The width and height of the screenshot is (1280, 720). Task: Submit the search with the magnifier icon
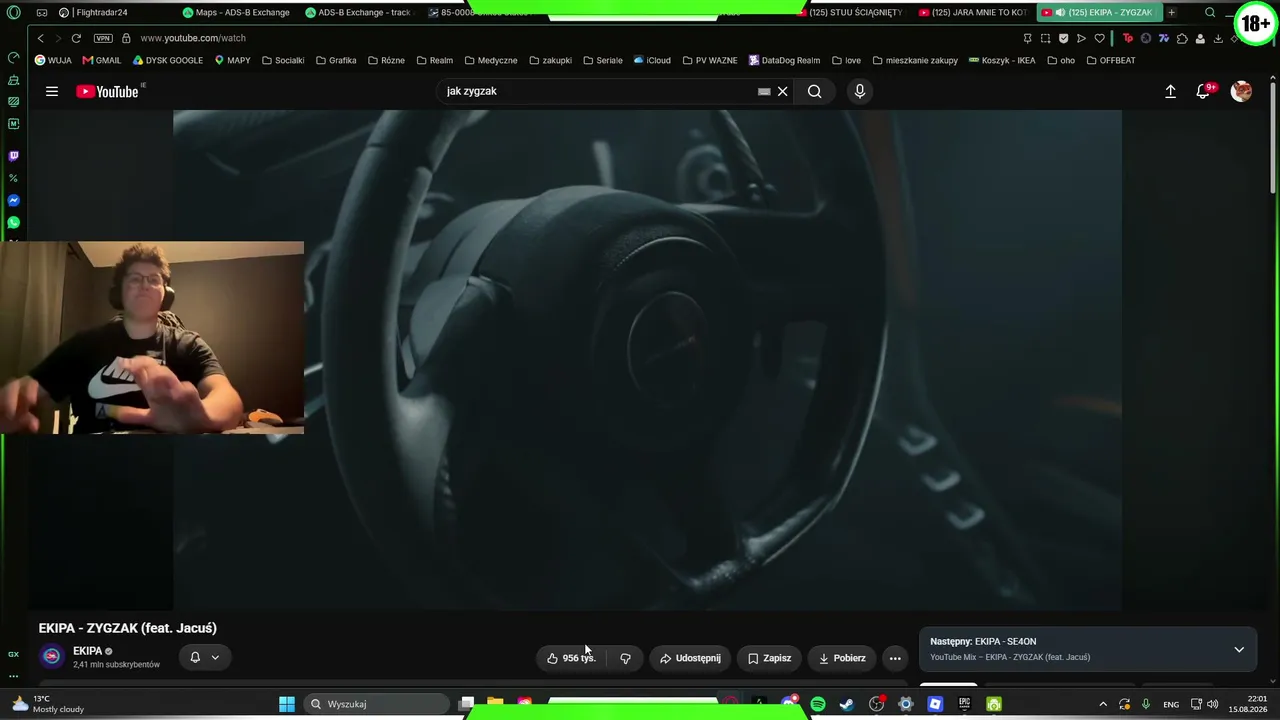[815, 91]
